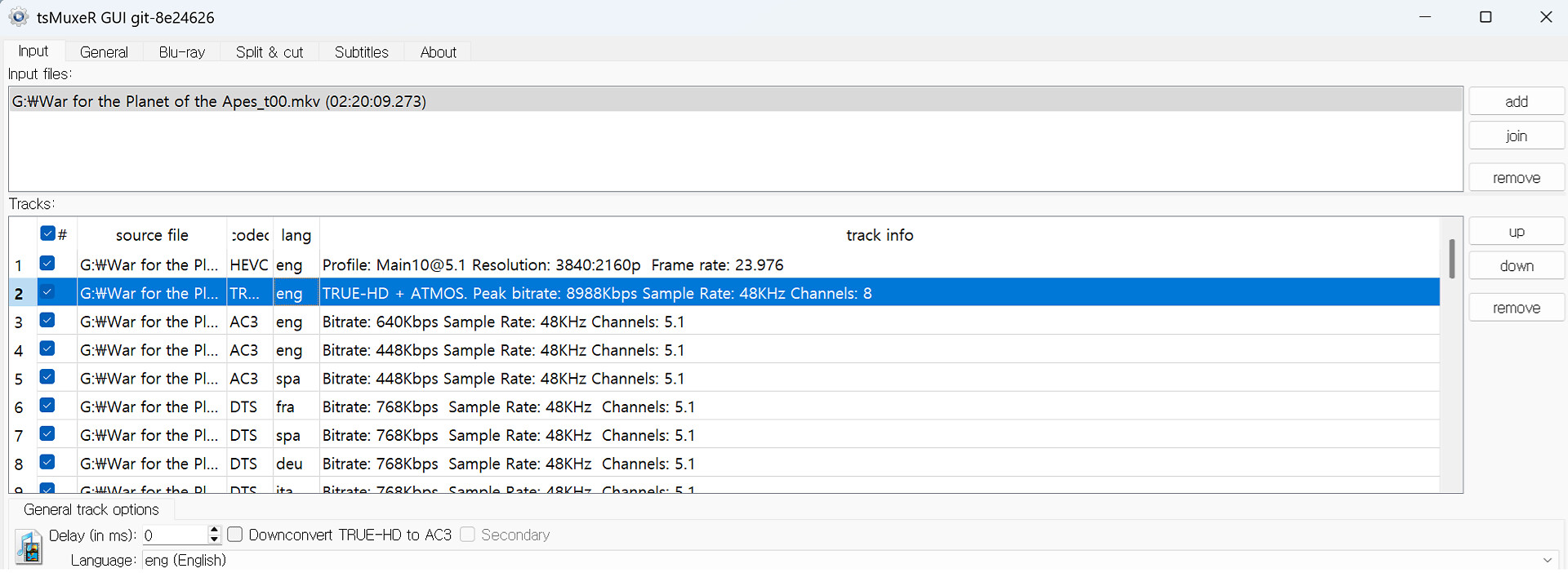Decrease delay with the spinner down arrow
The image size is (1568, 573).
click(x=214, y=540)
